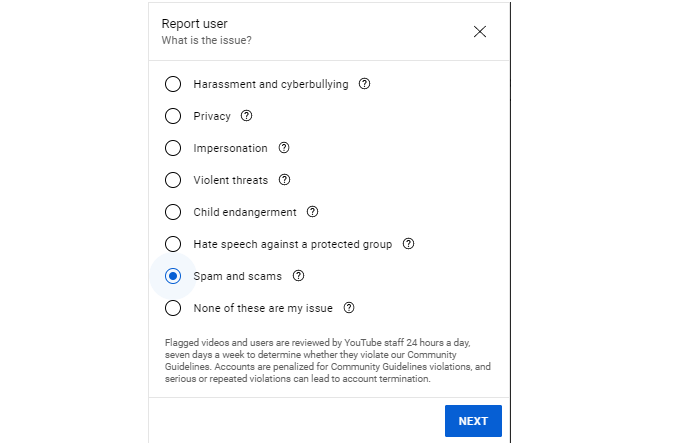Close the Report user dialog
The height and width of the screenshot is (443, 700).
[x=480, y=31]
